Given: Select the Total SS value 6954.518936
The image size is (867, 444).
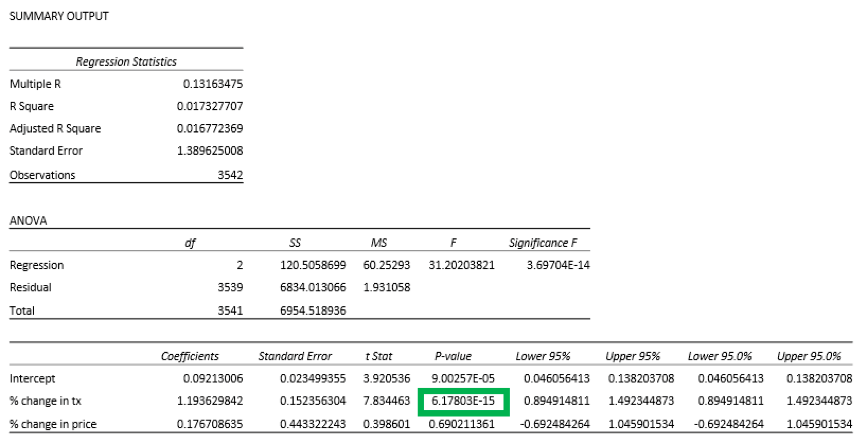Looking at the screenshot, I should click(x=313, y=310).
